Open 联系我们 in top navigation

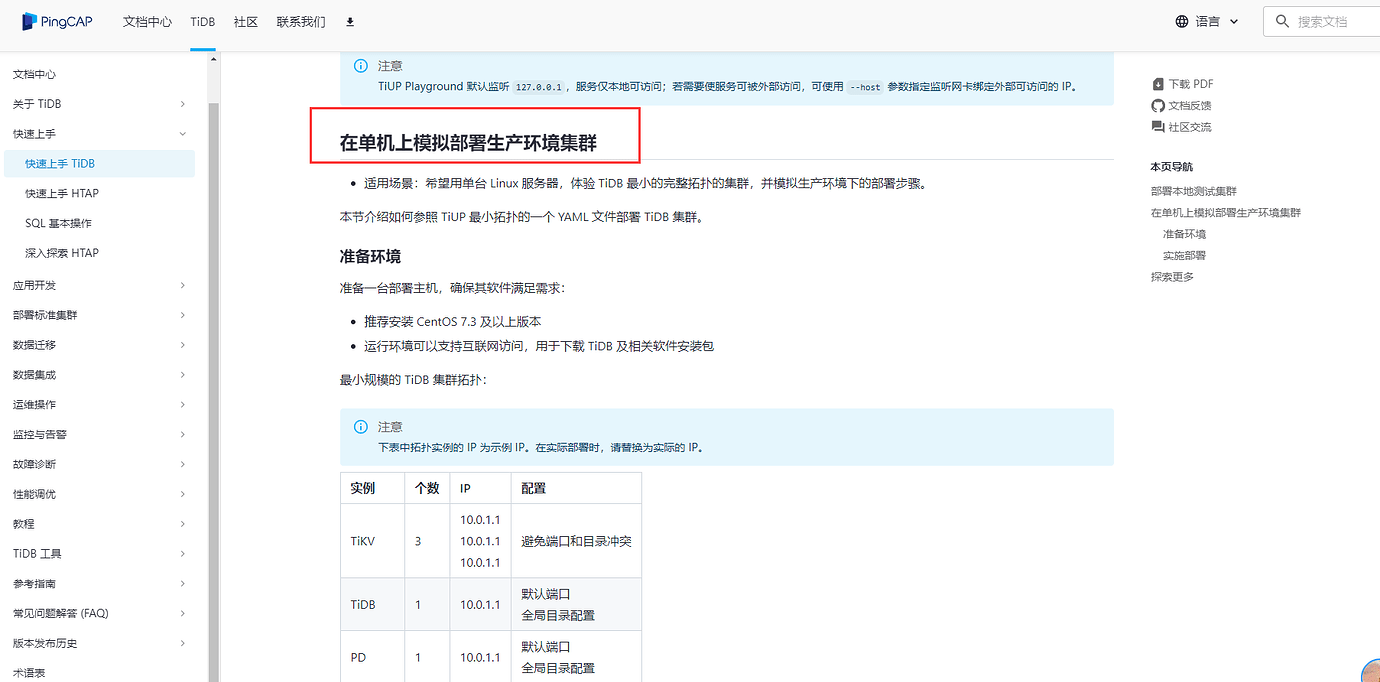[x=301, y=21]
